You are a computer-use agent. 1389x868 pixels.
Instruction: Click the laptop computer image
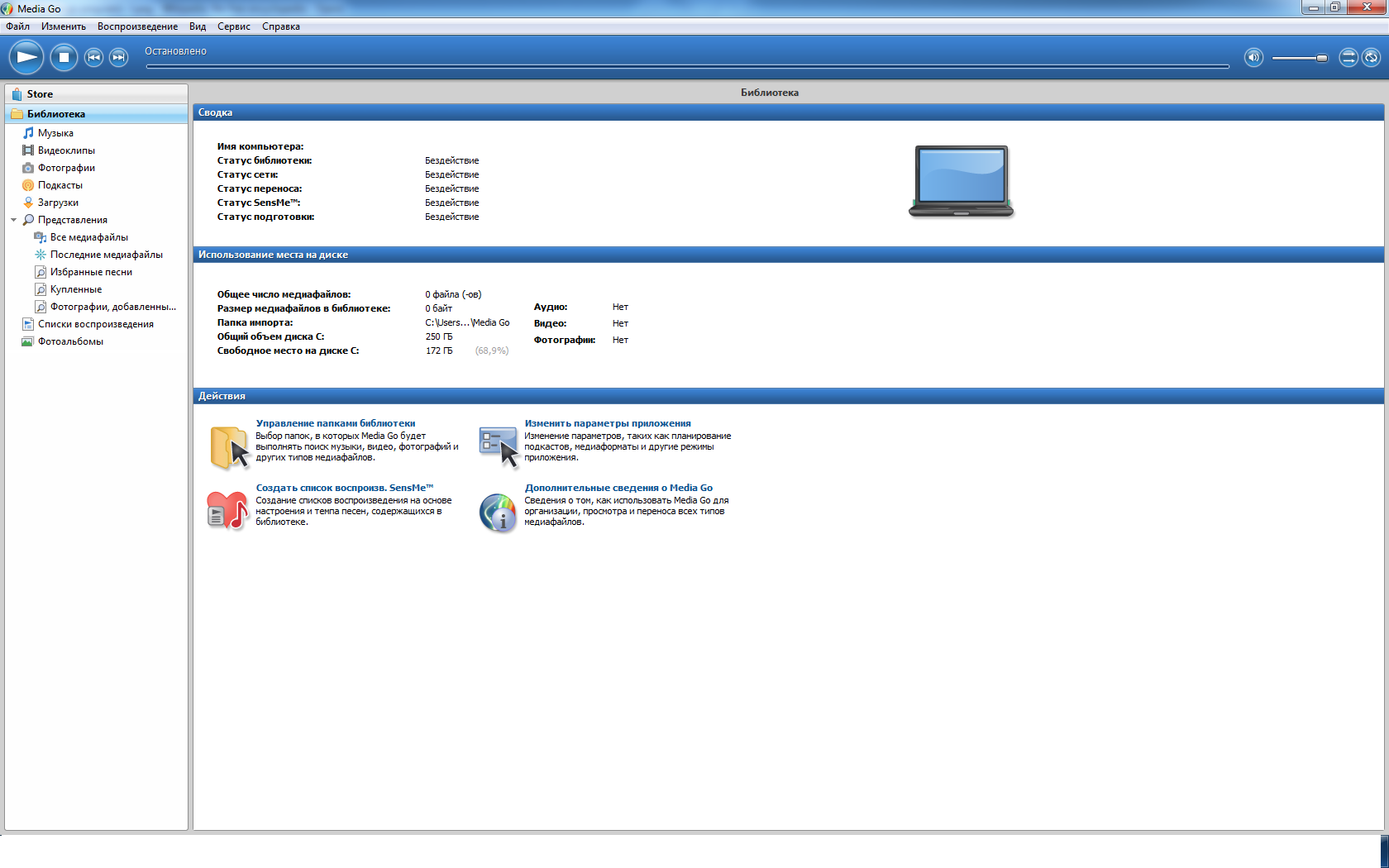(961, 182)
